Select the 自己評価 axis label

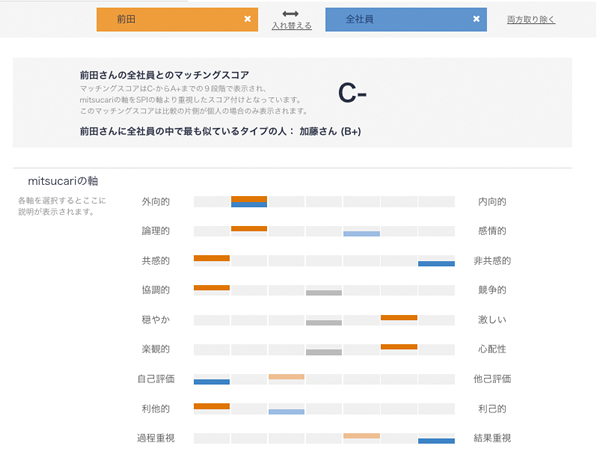156,379
